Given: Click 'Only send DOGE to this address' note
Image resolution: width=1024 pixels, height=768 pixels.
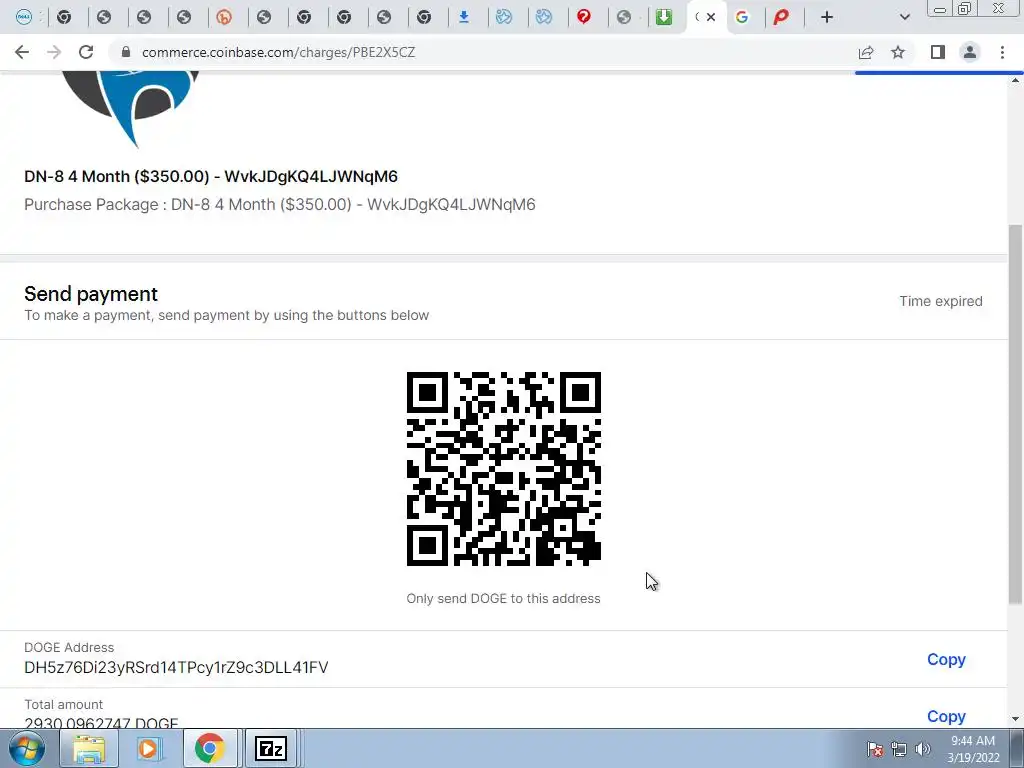Looking at the screenshot, I should [x=504, y=598].
